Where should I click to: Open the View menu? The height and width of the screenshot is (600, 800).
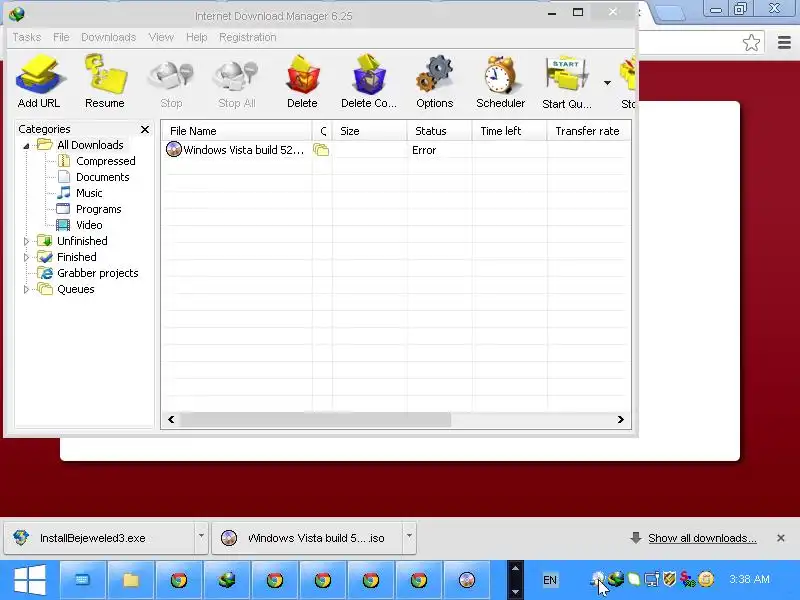(161, 37)
